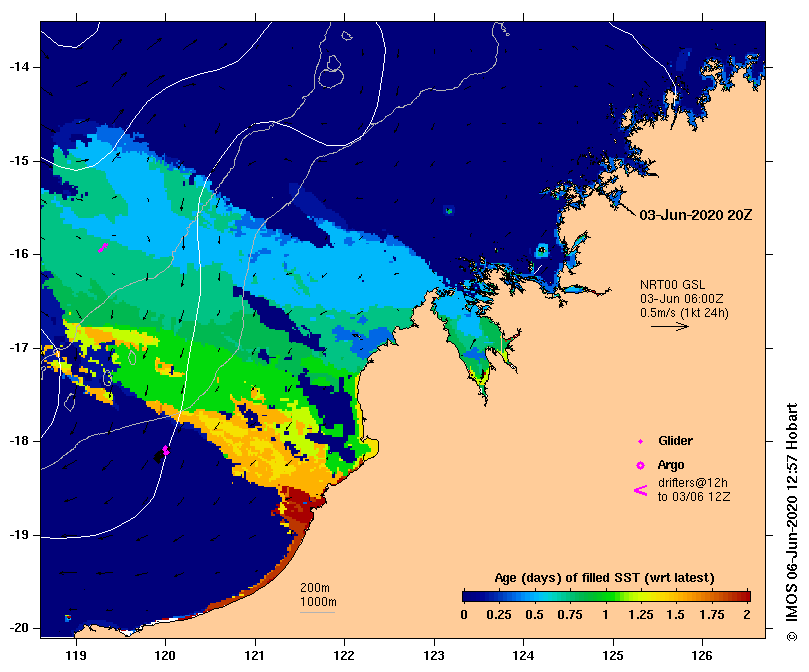Click the magenta drifters arrowhead legend symbol
Screen dimensions: 809x672
640,490
